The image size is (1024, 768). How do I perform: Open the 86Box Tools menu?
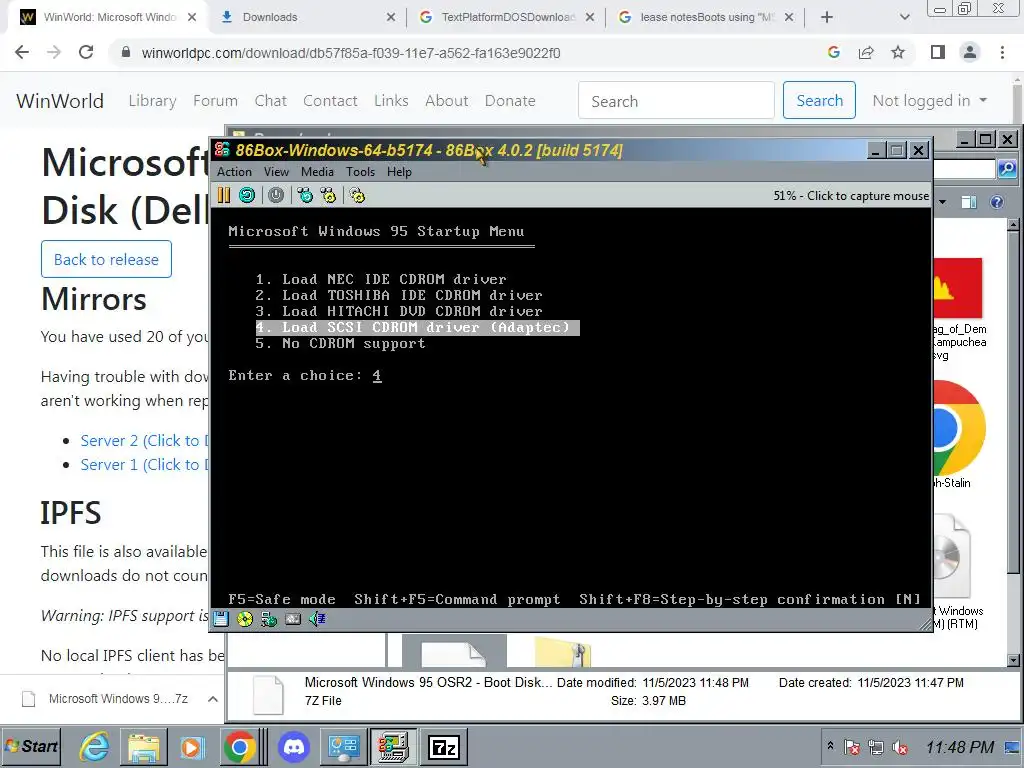point(360,172)
